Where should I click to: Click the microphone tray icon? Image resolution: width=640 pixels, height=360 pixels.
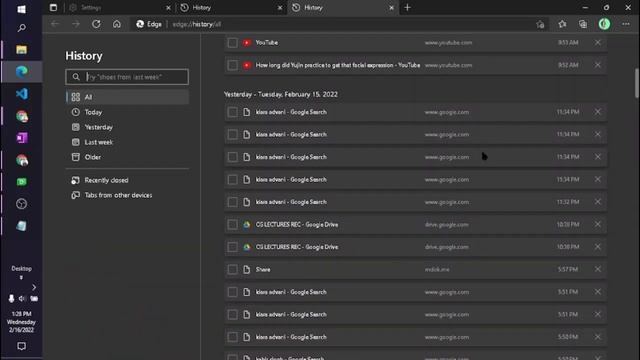tap(11, 299)
